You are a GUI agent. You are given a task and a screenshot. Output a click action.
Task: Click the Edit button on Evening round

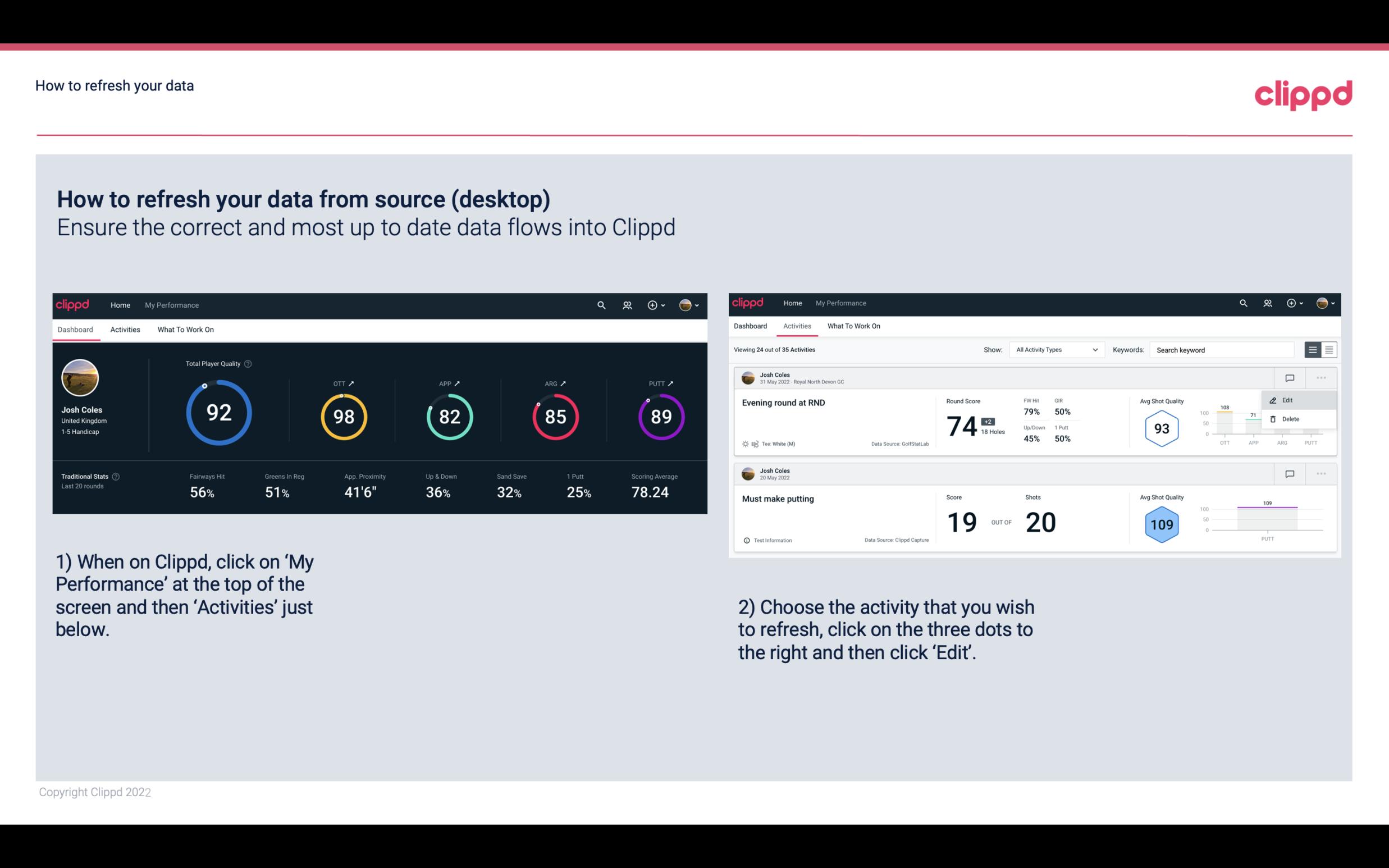[x=1288, y=400]
